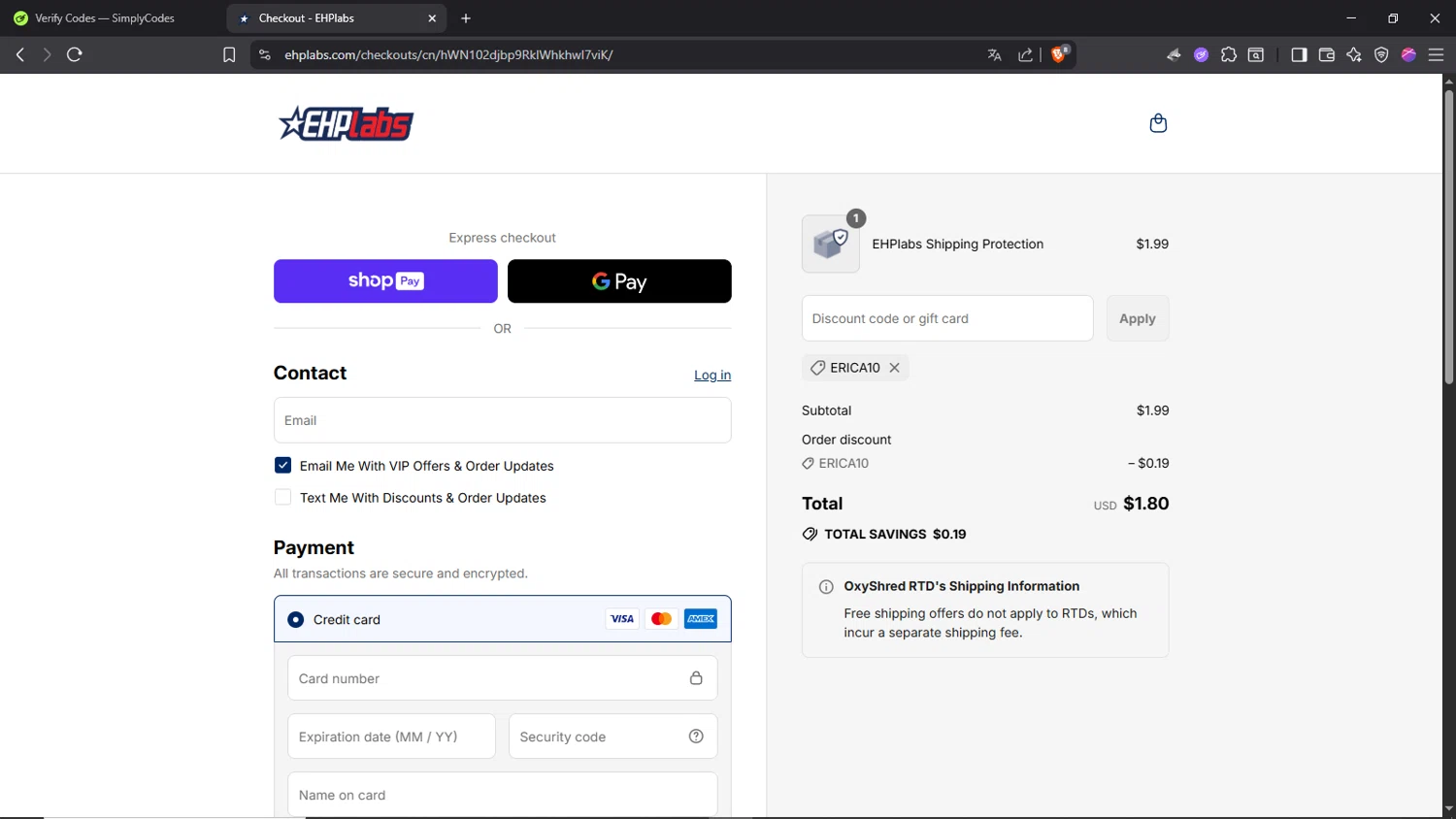The image size is (1456, 819).
Task: Remove the ERICA10 discount code tag
Action: pyautogui.click(x=894, y=368)
